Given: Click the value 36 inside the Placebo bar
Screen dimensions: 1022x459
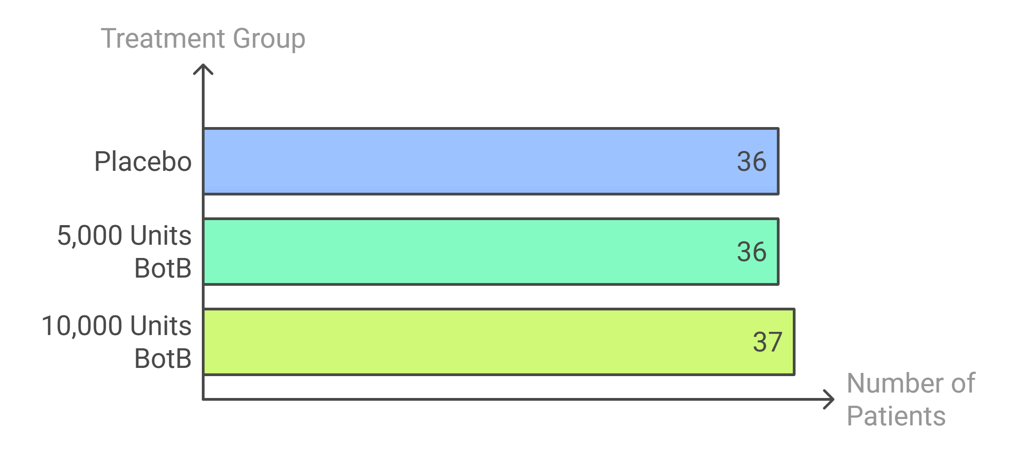Looking at the screenshot, I should (751, 161).
